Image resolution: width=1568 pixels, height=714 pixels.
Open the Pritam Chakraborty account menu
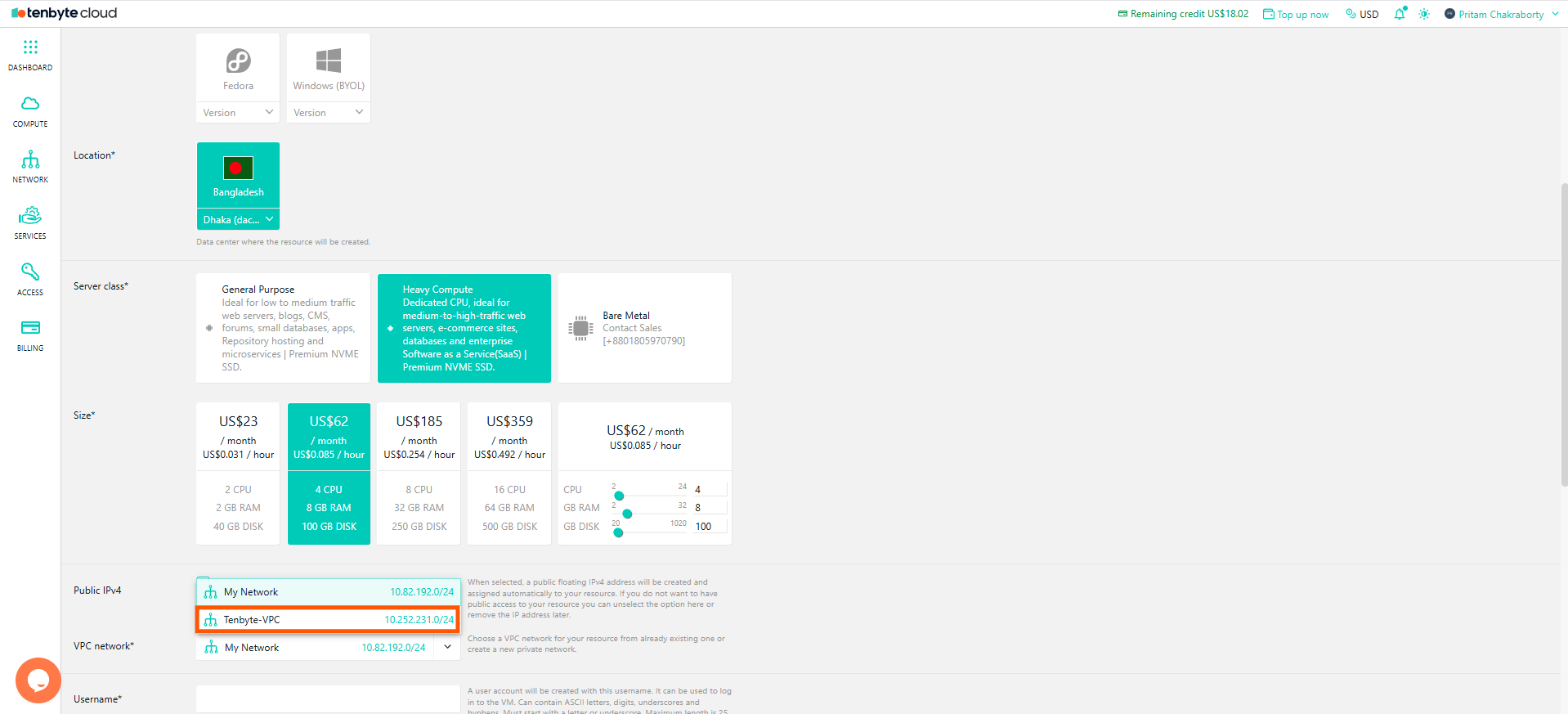tap(1501, 14)
